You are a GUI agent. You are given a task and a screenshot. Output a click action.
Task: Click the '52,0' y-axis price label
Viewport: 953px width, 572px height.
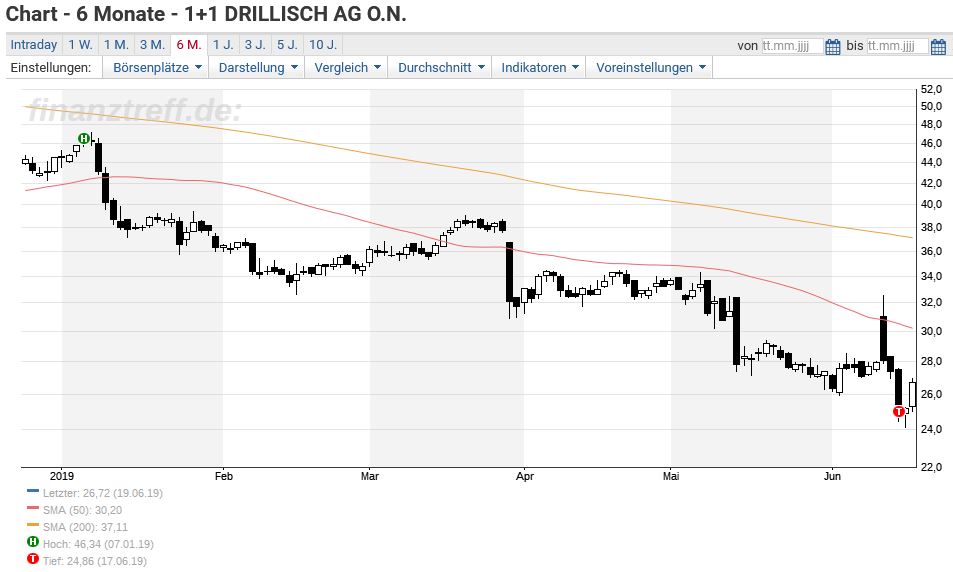931,89
